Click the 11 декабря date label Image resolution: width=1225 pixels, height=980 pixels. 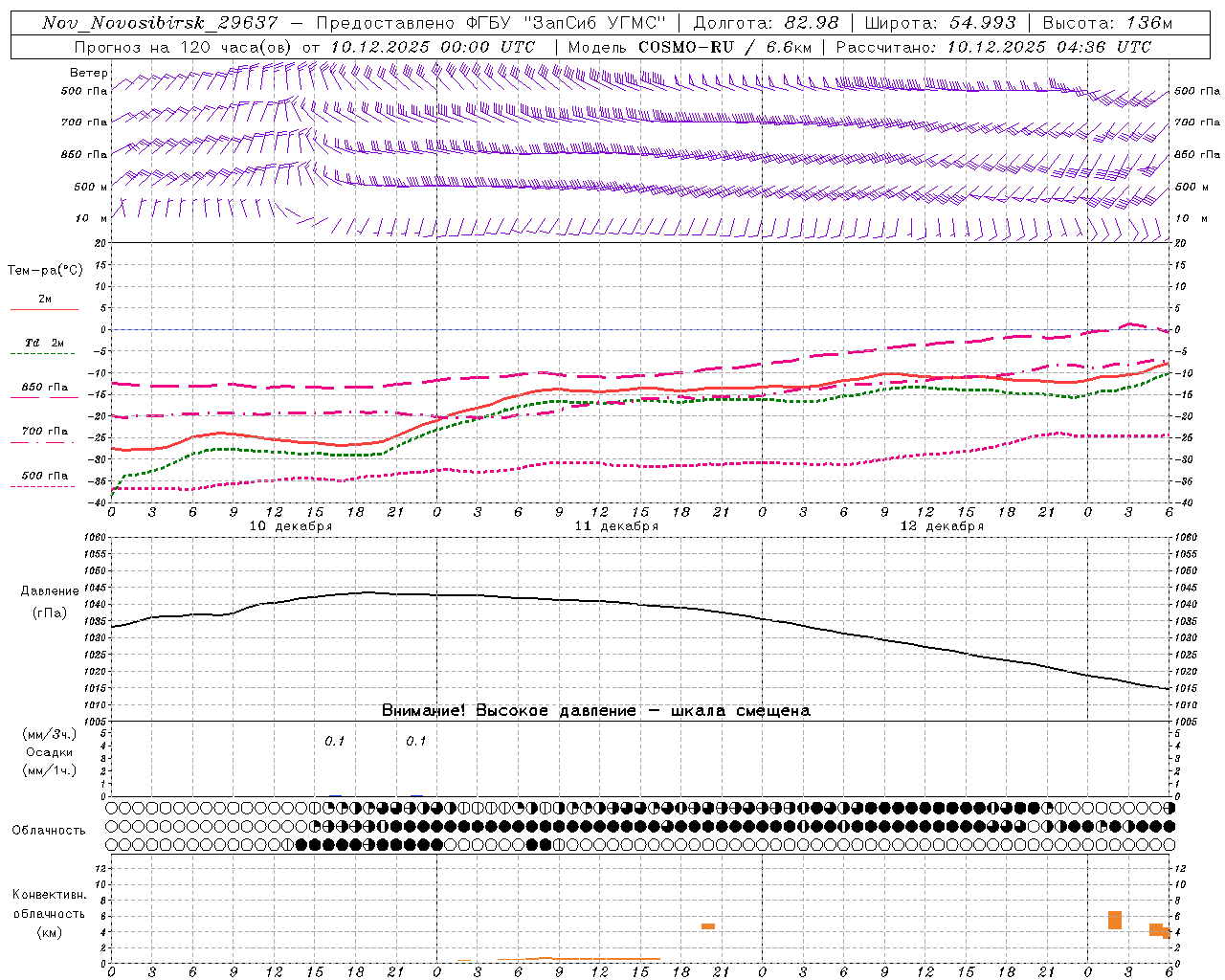616,526
